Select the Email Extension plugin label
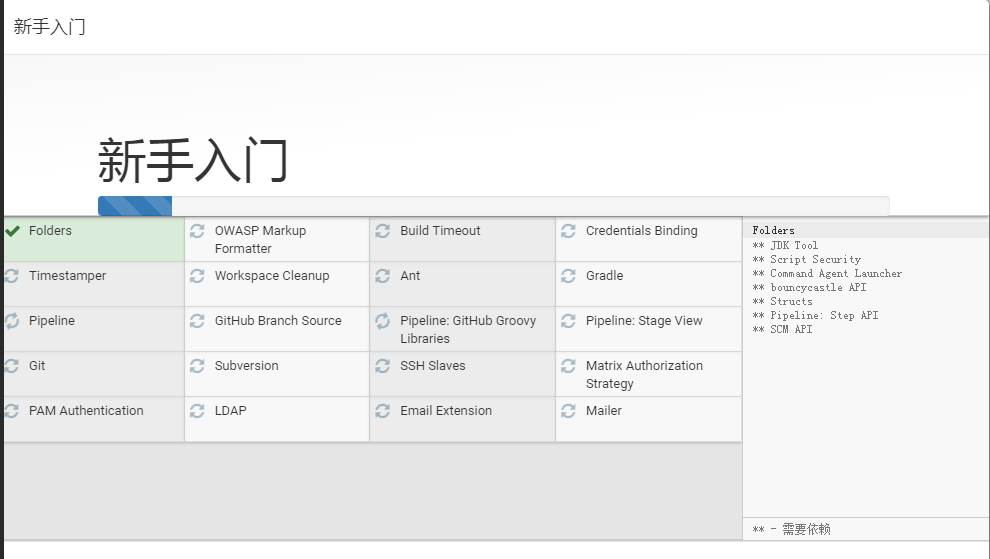The height and width of the screenshot is (559, 990). pyautogui.click(x=446, y=410)
